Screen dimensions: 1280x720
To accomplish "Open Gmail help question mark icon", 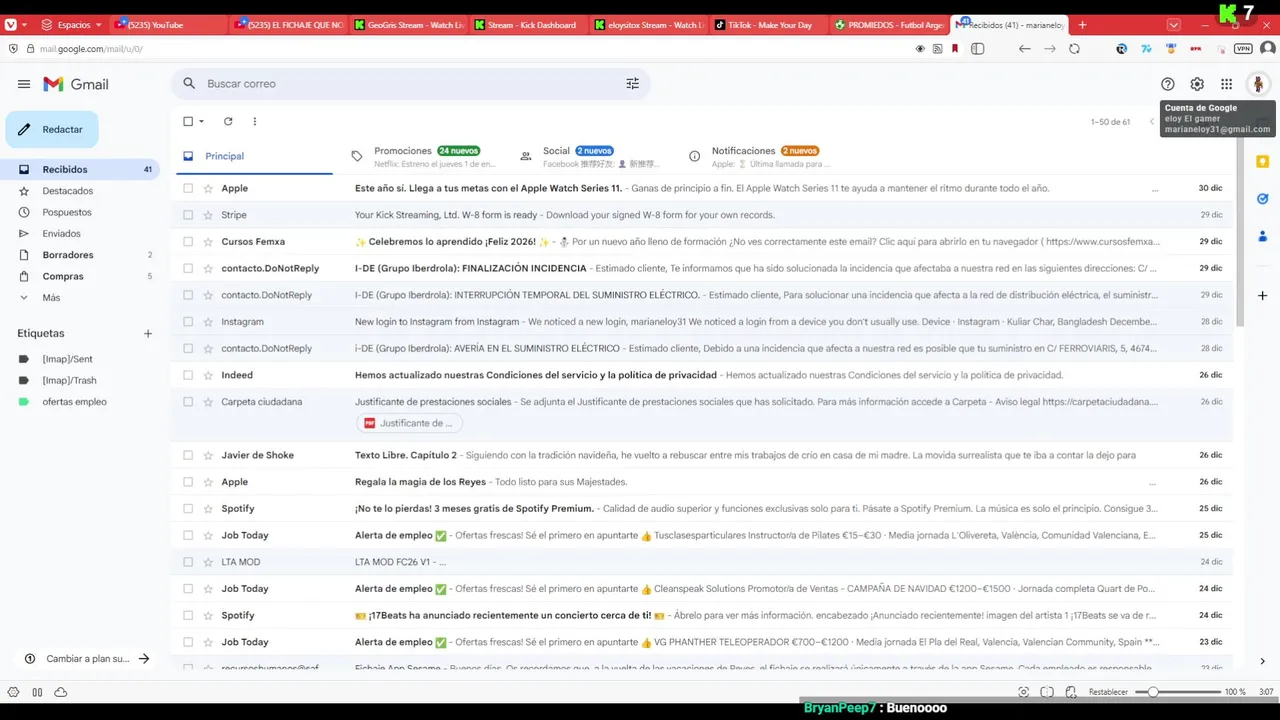I will [1167, 84].
